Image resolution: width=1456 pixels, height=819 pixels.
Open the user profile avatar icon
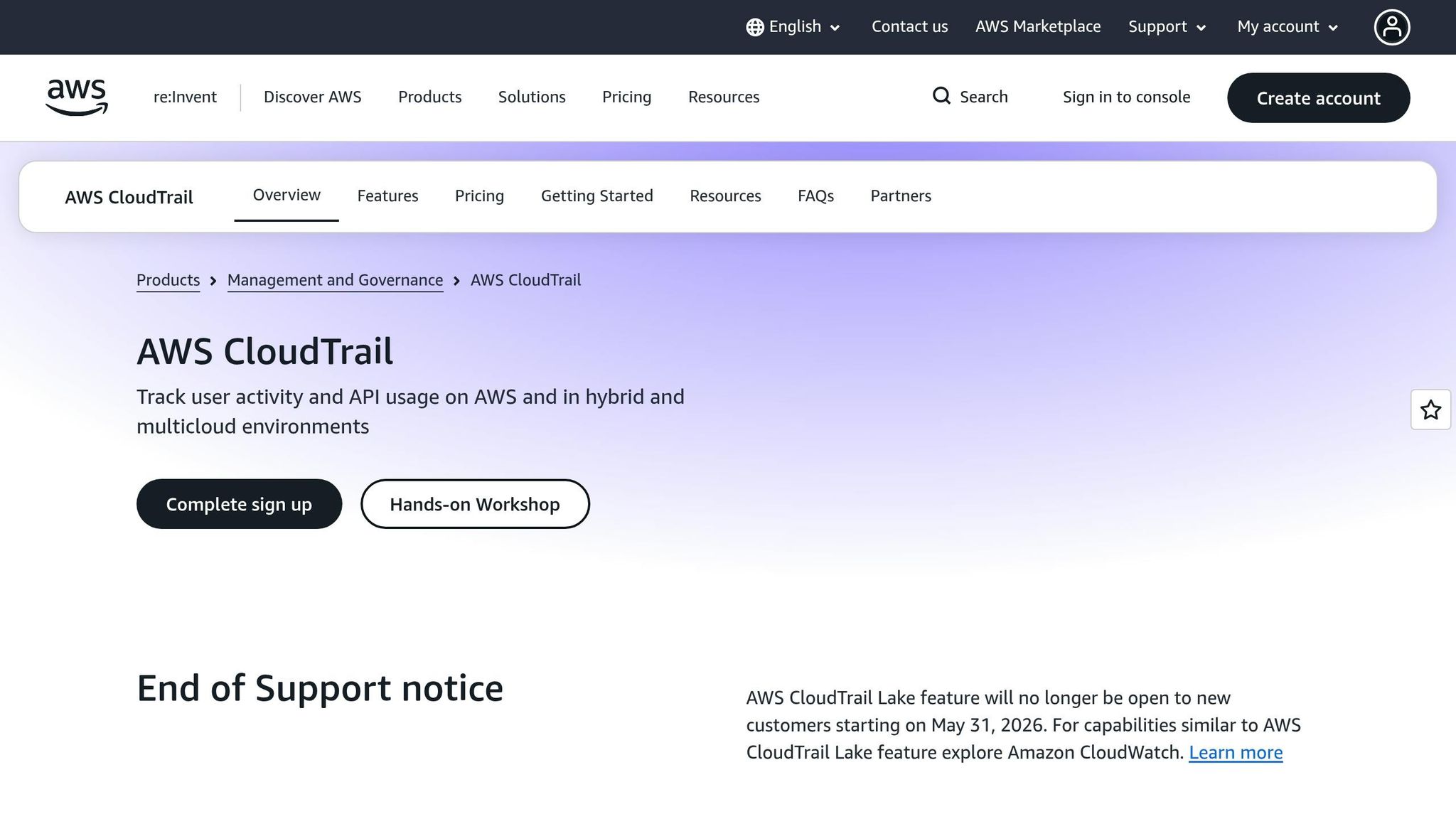coord(1391,27)
